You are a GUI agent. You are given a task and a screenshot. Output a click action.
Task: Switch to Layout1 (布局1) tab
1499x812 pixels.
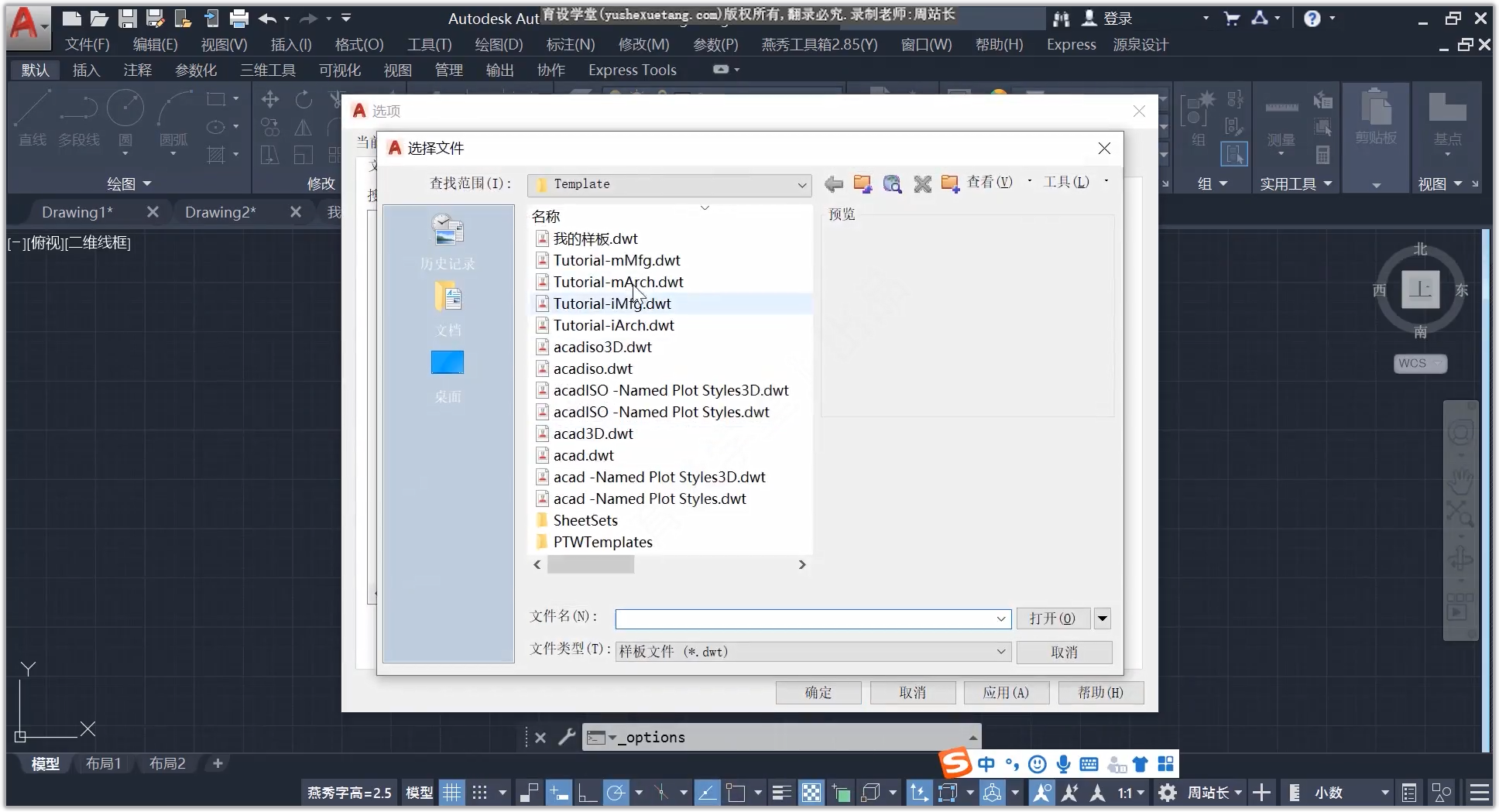(x=103, y=764)
